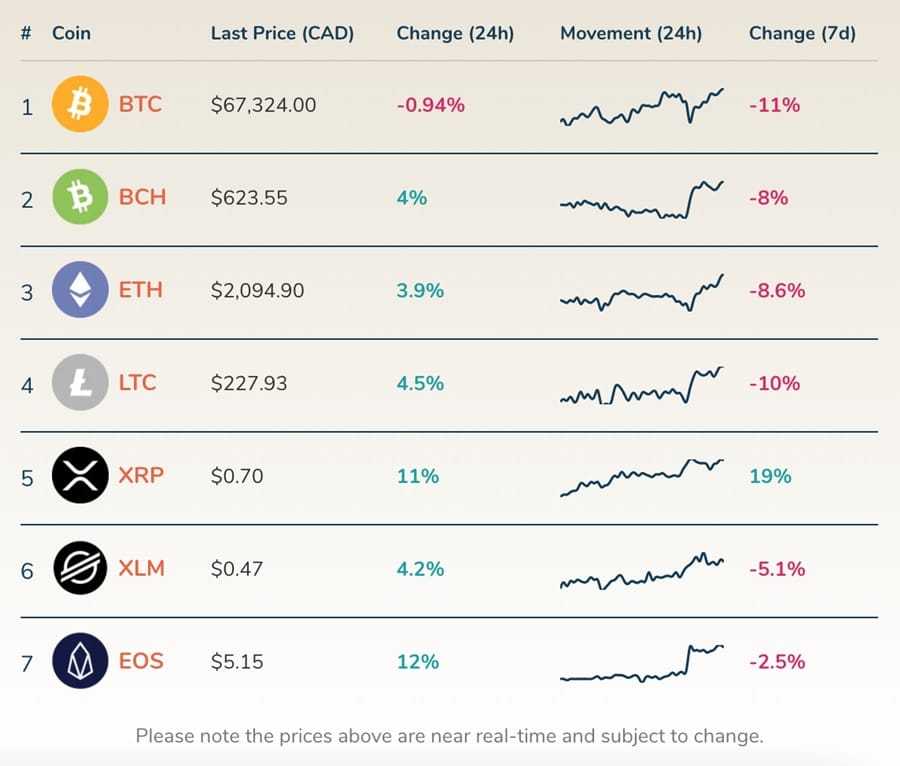This screenshot has width=900, height=766.
Task: Click the EOS dark logo icon
Action: tap(78, 661)
